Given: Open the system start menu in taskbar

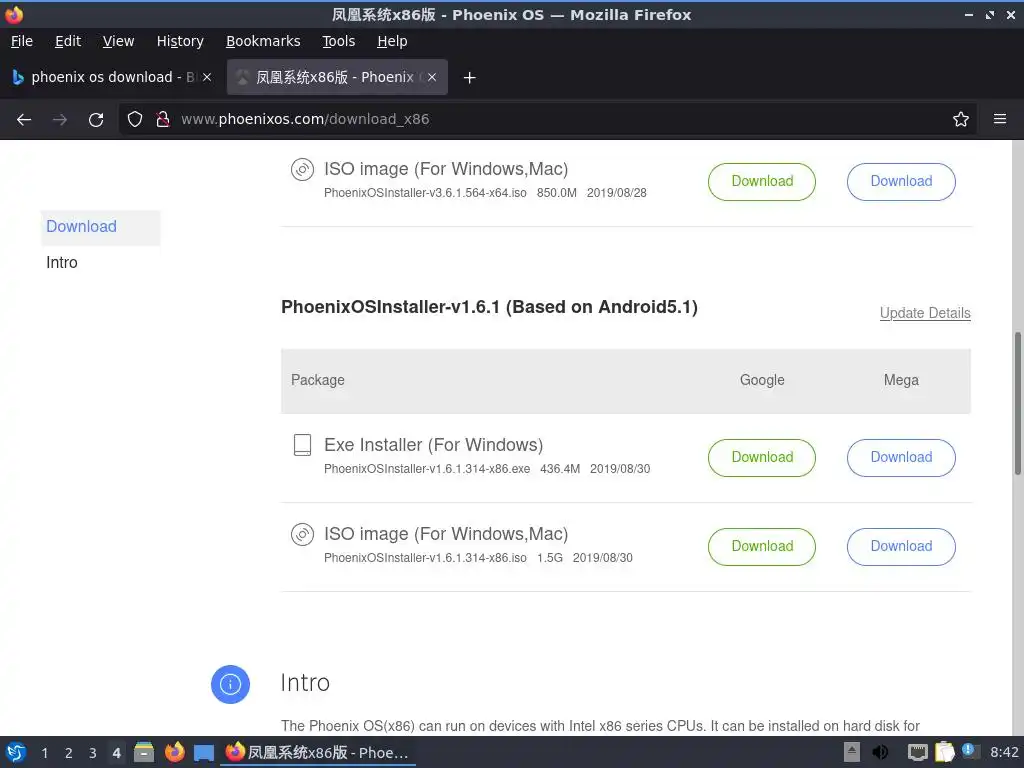Looking at the screenshot, I should (x=16, y=753).
